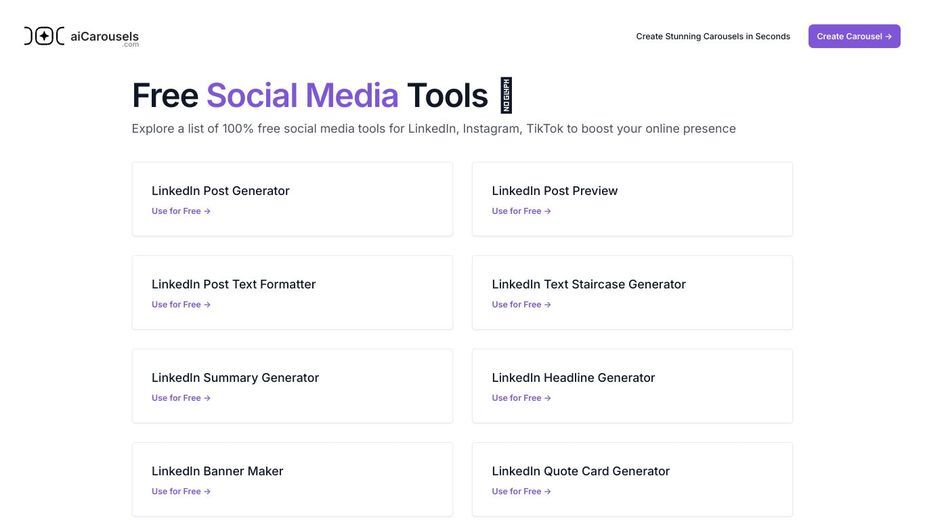Open the LinkedIn Headline Generator title

click(x=573, y=378)
